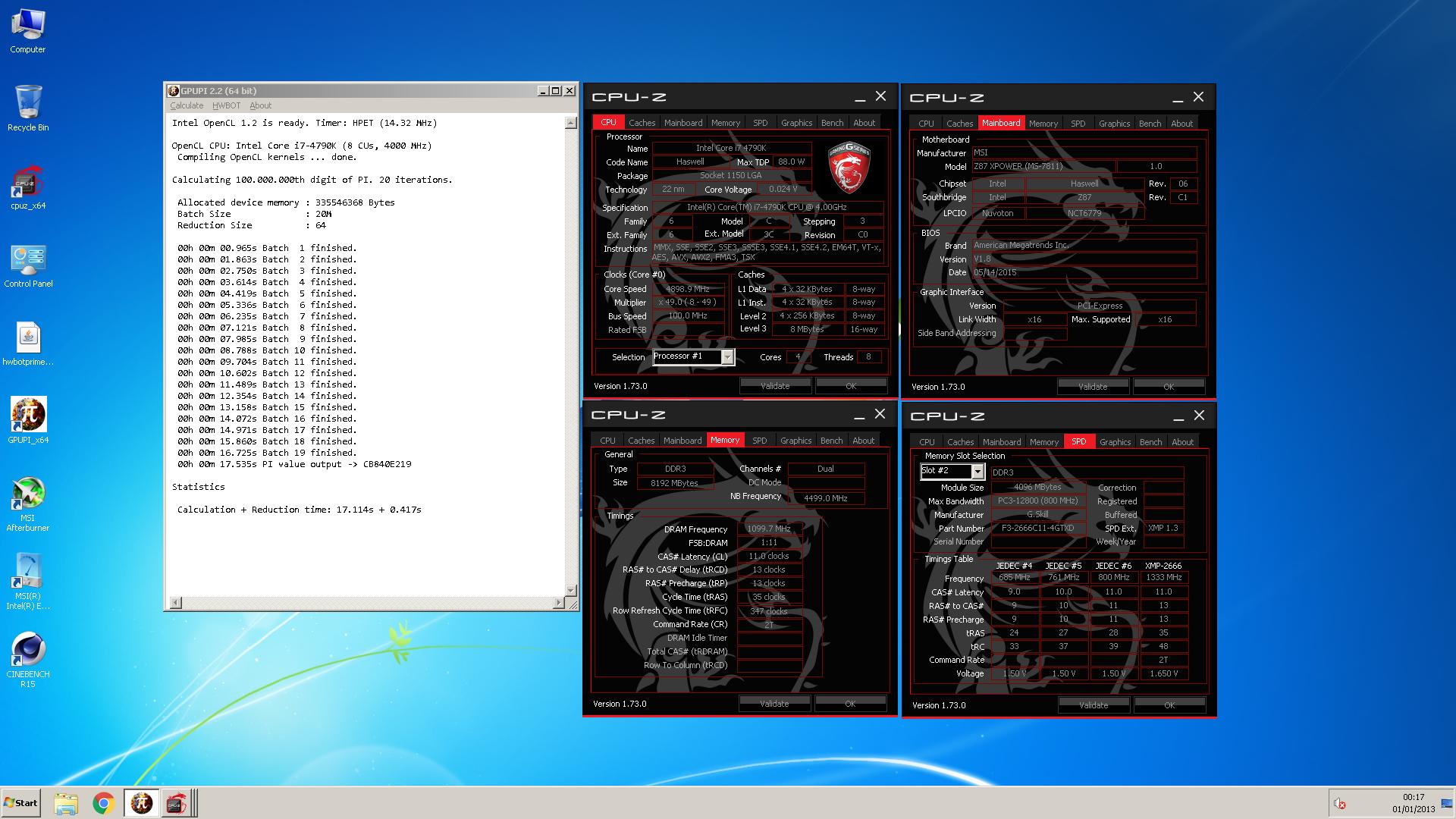Open SPD tab in Memory window
Image resolution: width=1456 pixels, height=819 pixels.
tap(759, 441)
